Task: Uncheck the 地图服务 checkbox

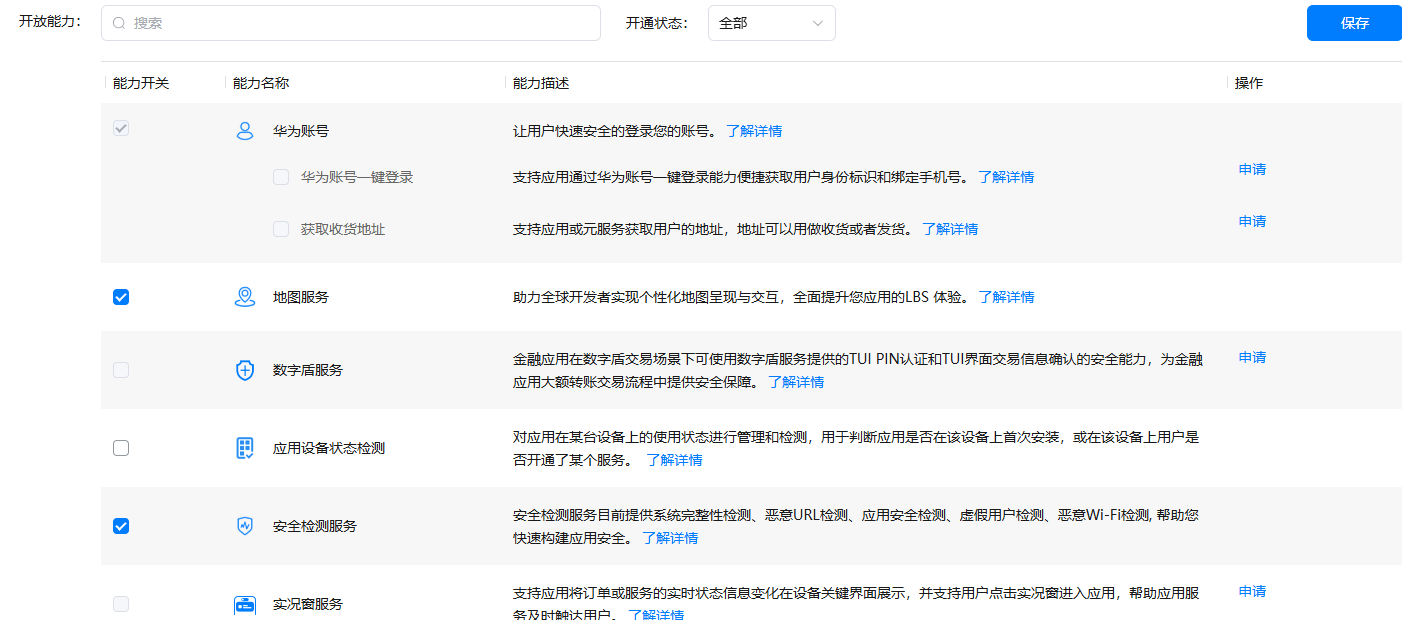Action: [x=121, y=297]
